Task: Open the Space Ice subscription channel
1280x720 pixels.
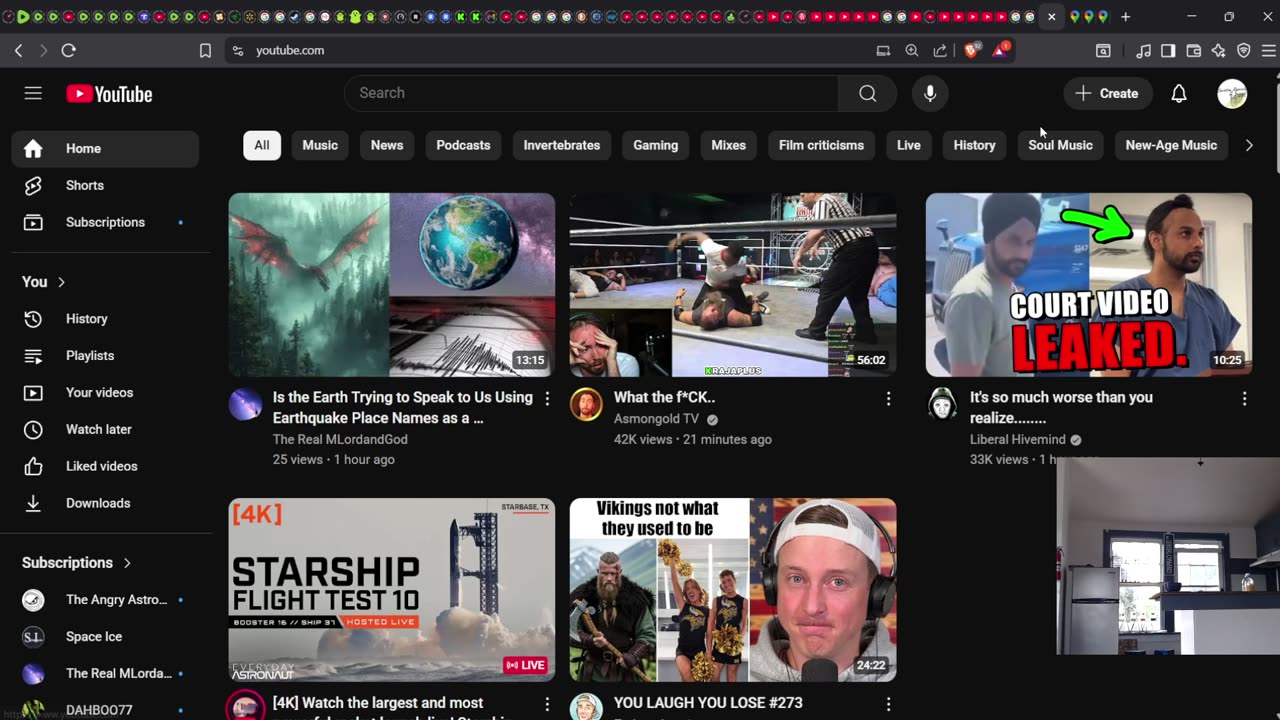Action: coord(105,637)
